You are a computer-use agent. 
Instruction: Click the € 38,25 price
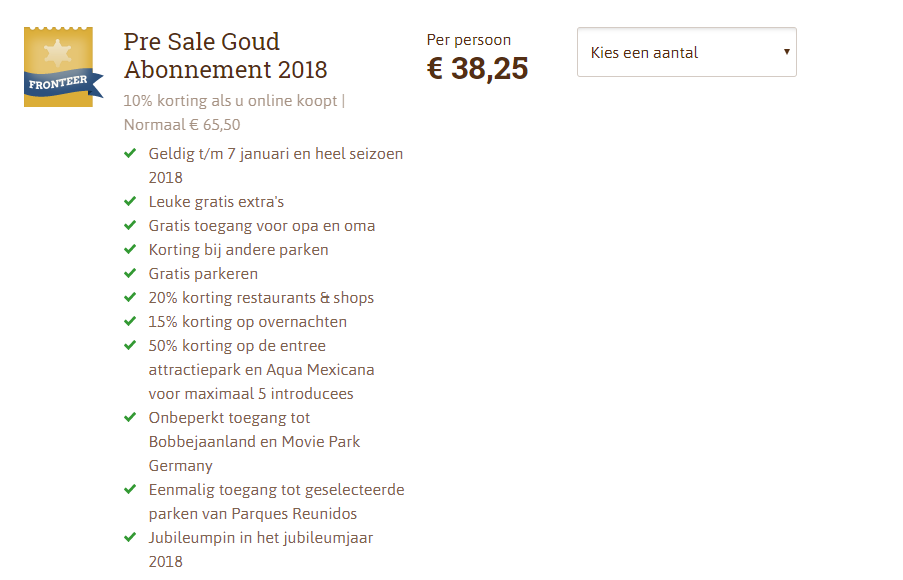click(x=477, y=68)
